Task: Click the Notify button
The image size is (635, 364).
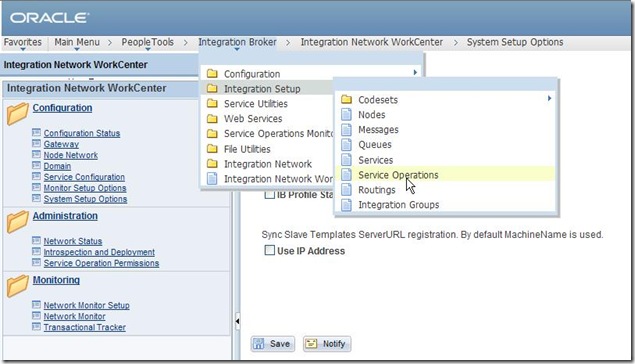Action: [327, 344]
